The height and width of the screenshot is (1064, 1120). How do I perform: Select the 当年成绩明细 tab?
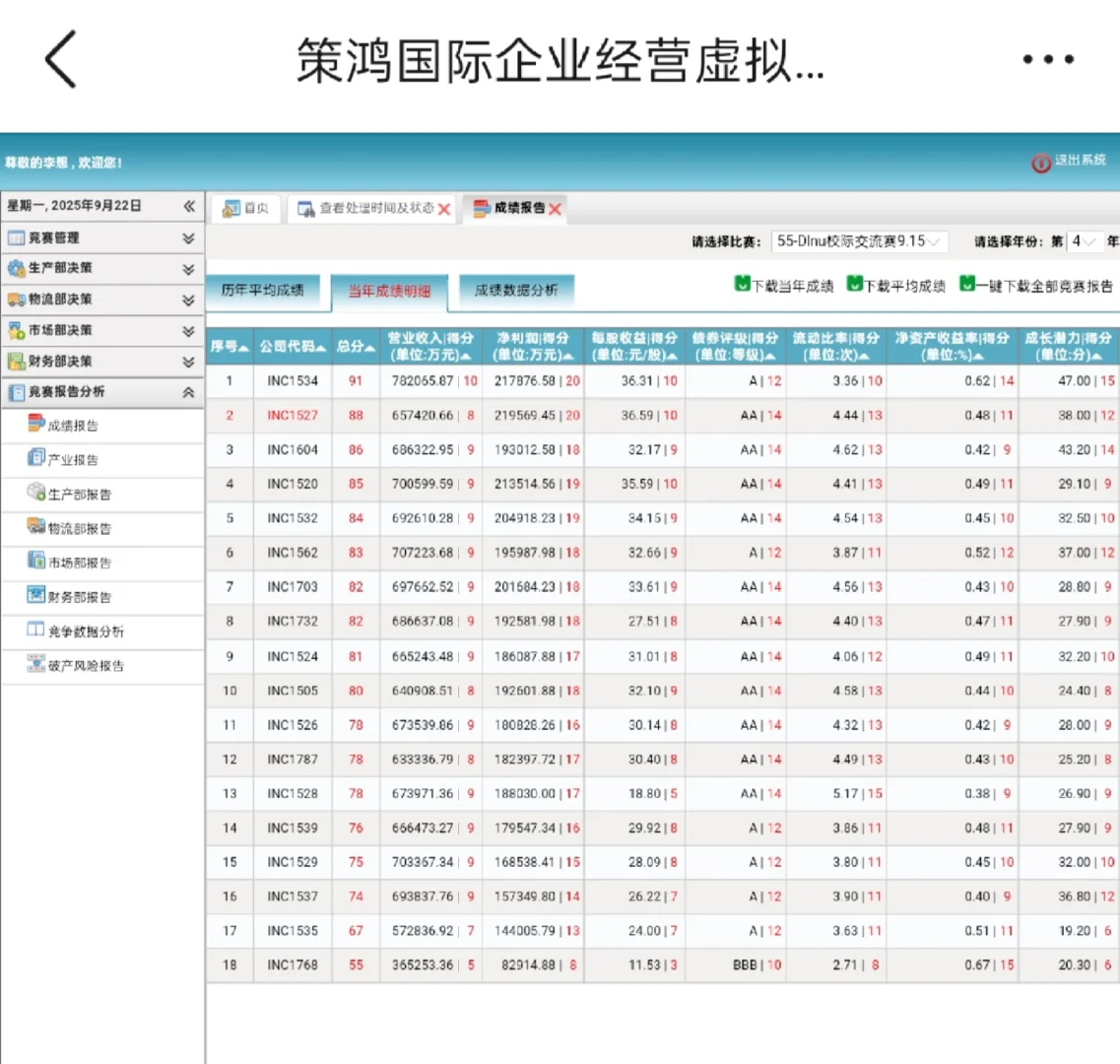click(389, 292)
